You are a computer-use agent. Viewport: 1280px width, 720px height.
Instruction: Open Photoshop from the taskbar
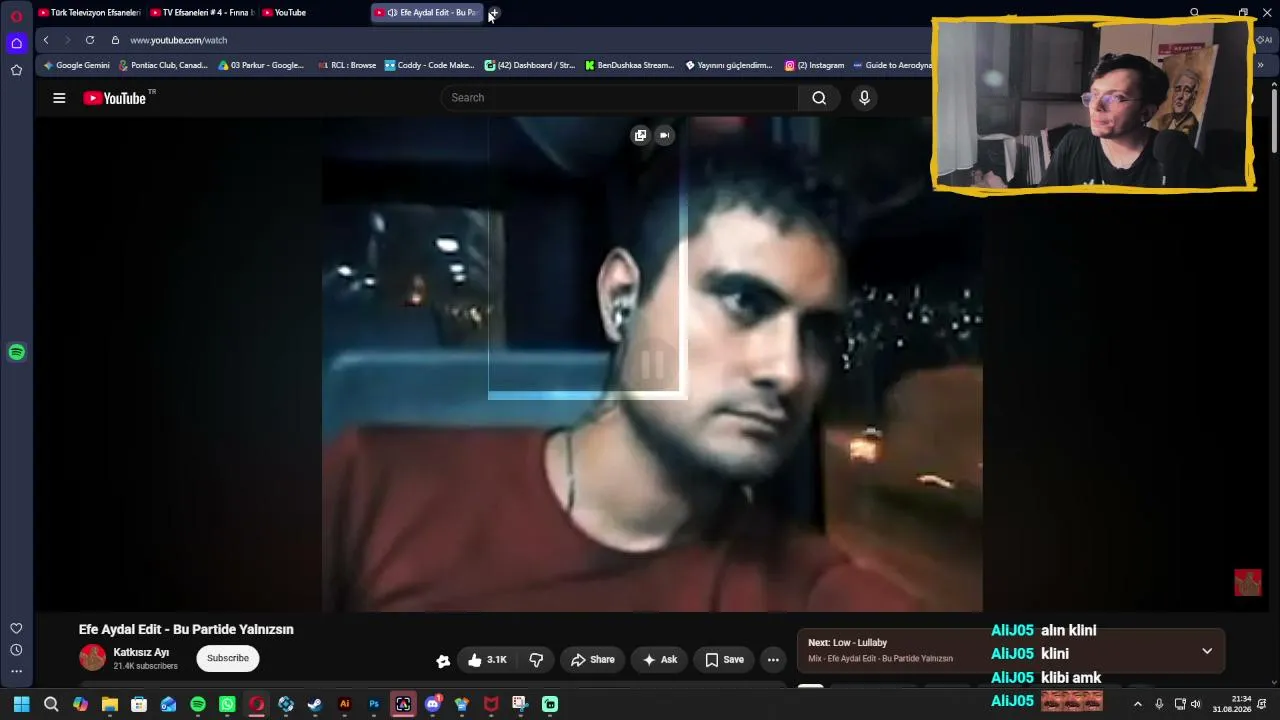tap(374, 704)
